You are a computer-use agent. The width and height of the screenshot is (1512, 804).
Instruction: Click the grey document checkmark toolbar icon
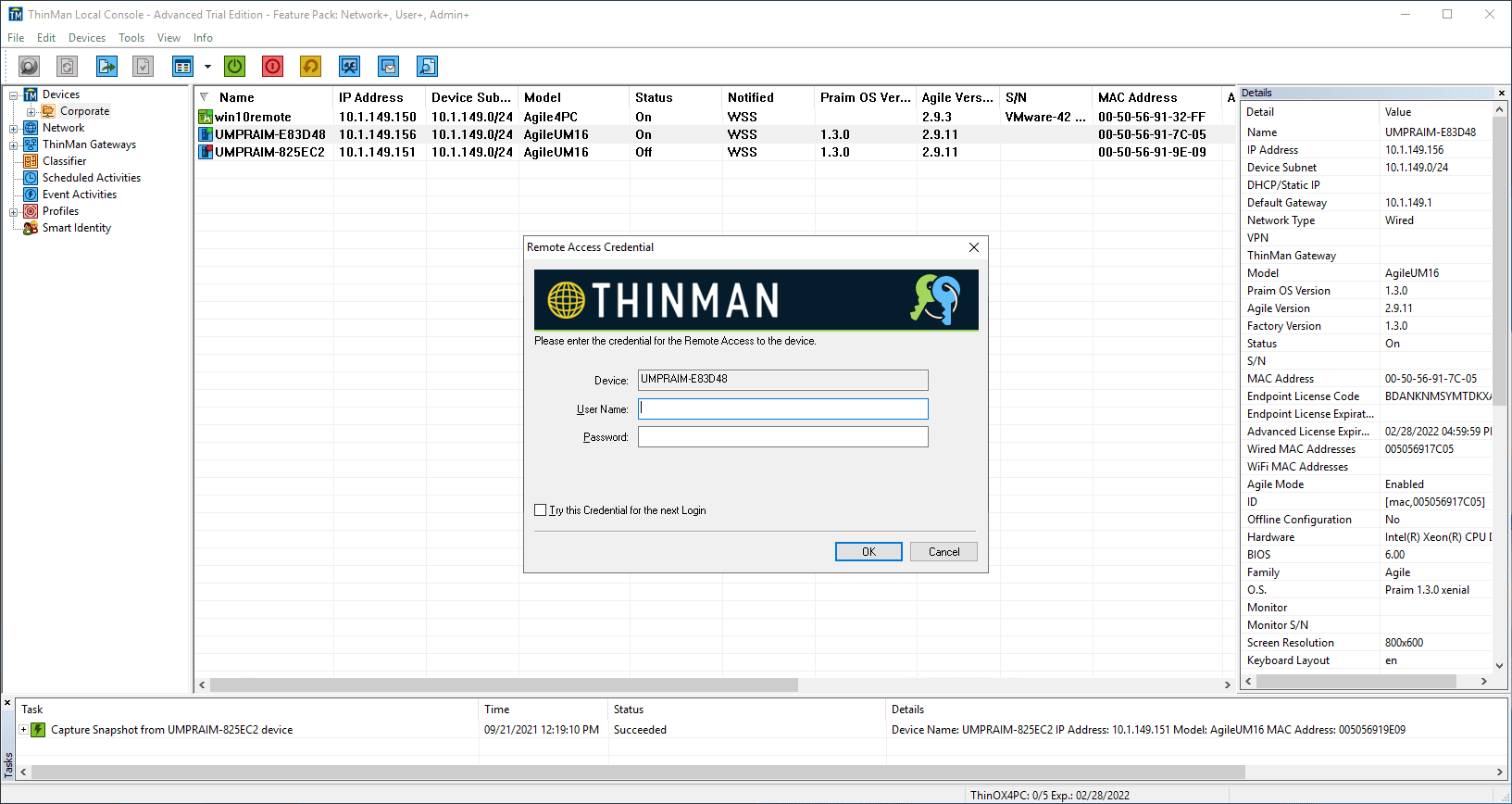tap(143, 67)
